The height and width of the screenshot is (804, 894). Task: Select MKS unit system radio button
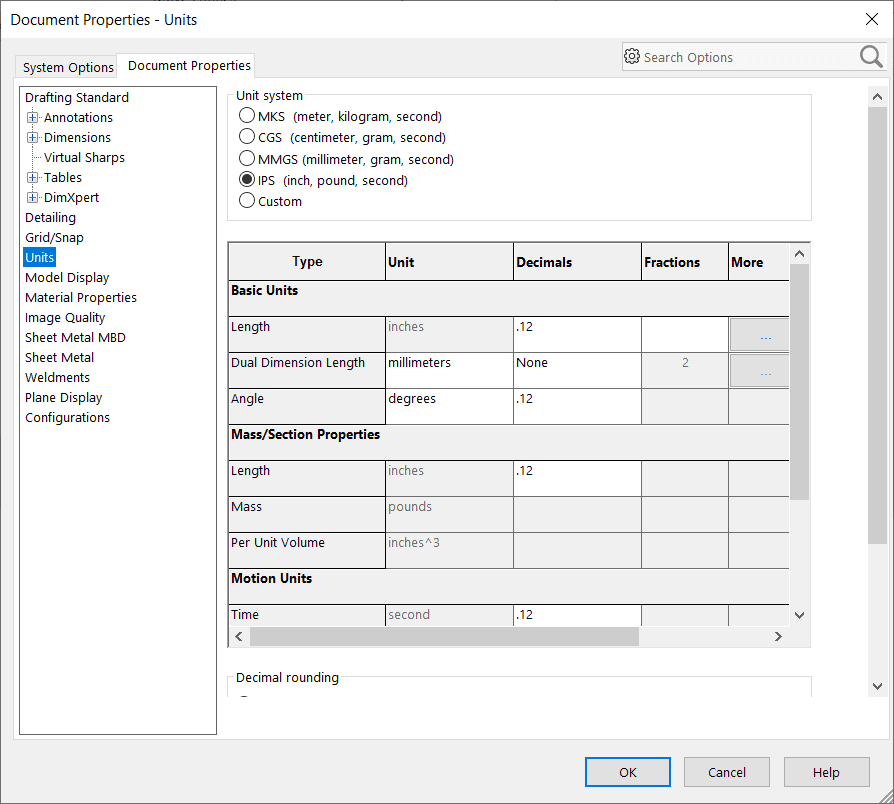(247, 116)
